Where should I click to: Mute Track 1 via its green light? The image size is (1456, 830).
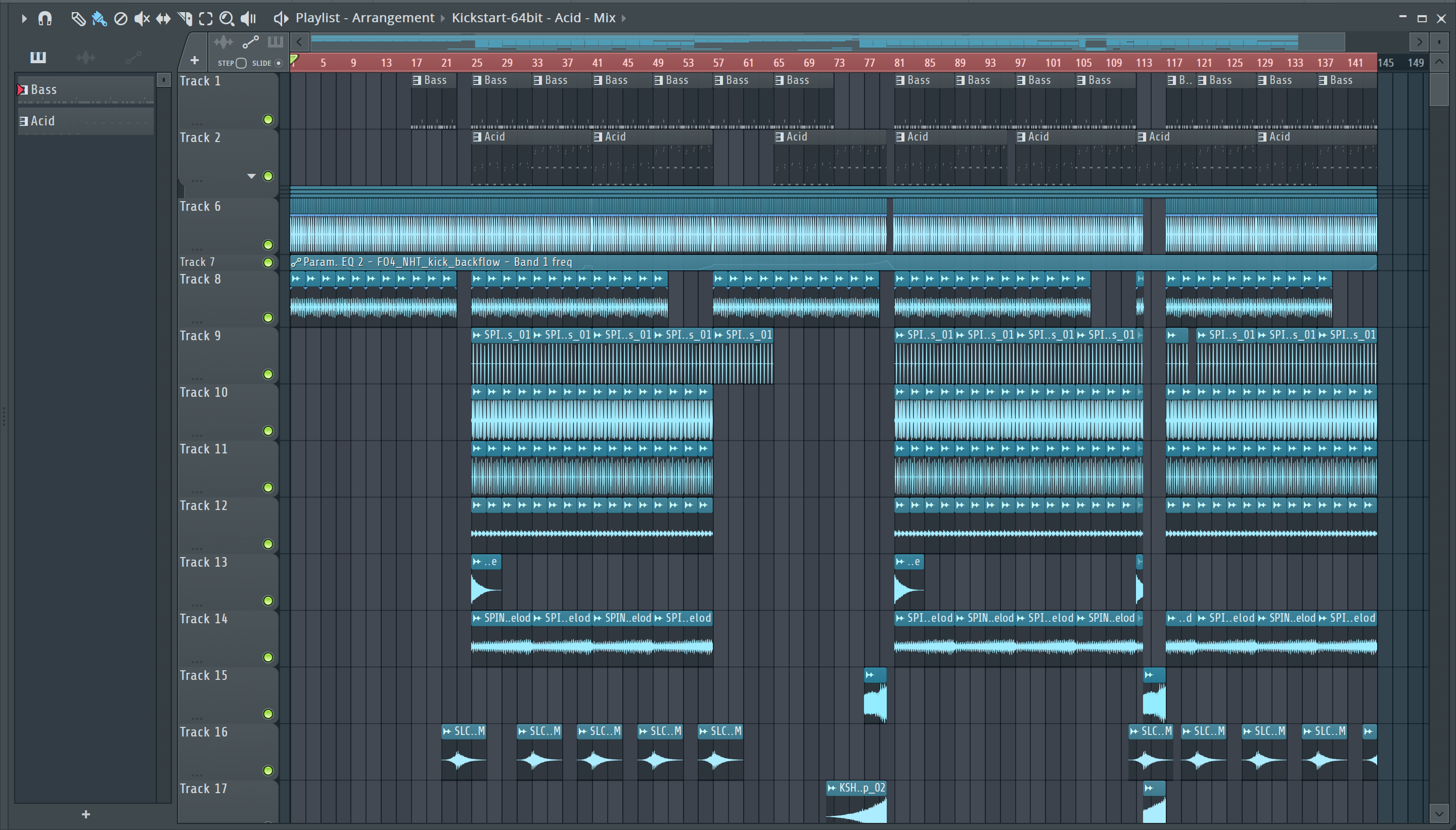[x=268, y=120]
